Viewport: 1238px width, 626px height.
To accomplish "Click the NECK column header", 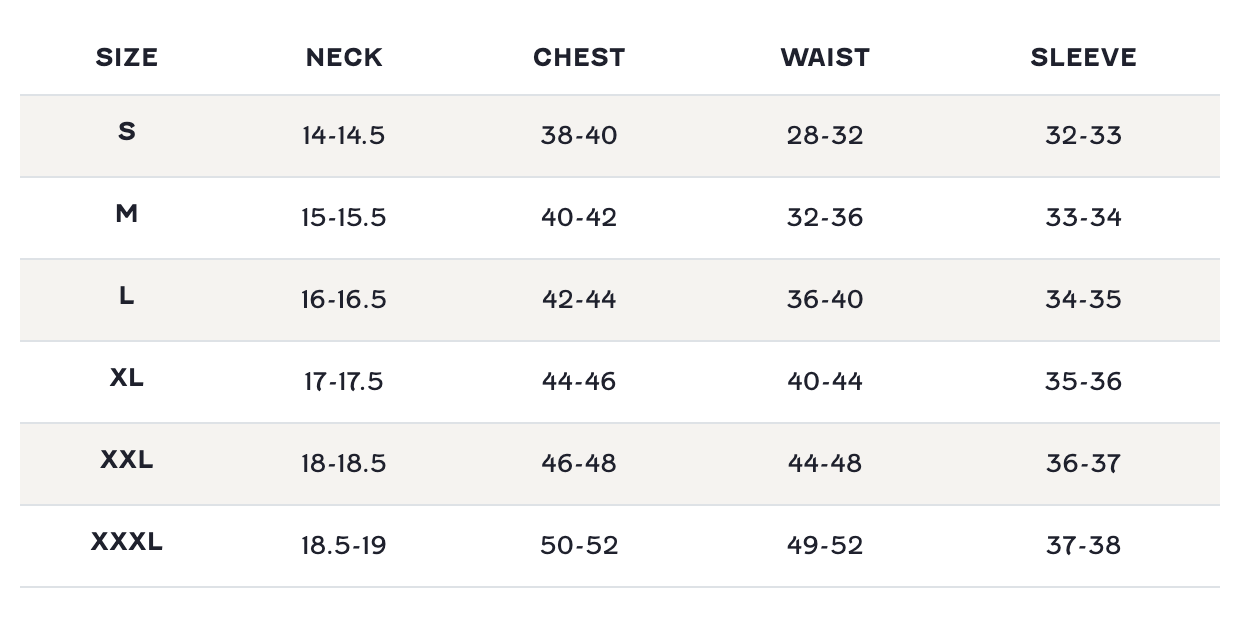I will pyautogui.click(x=344, y=58).
